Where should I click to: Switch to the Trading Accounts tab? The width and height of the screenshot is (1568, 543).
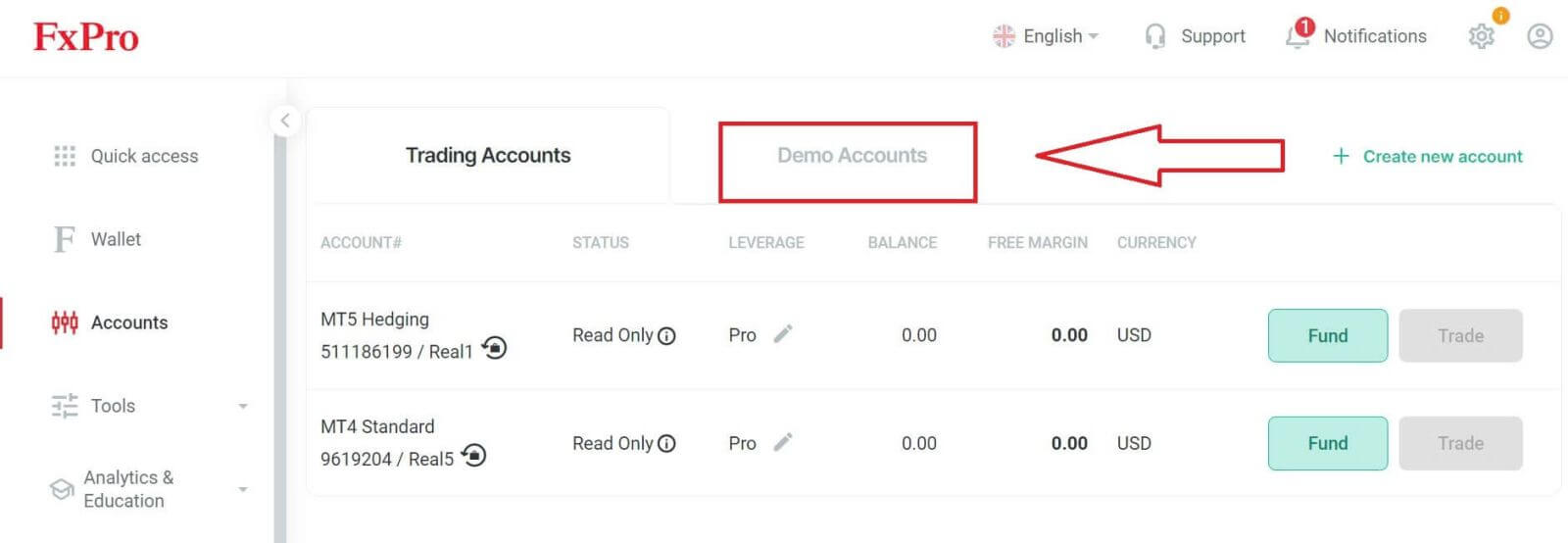pyautogui.click(x=488, y=155)
